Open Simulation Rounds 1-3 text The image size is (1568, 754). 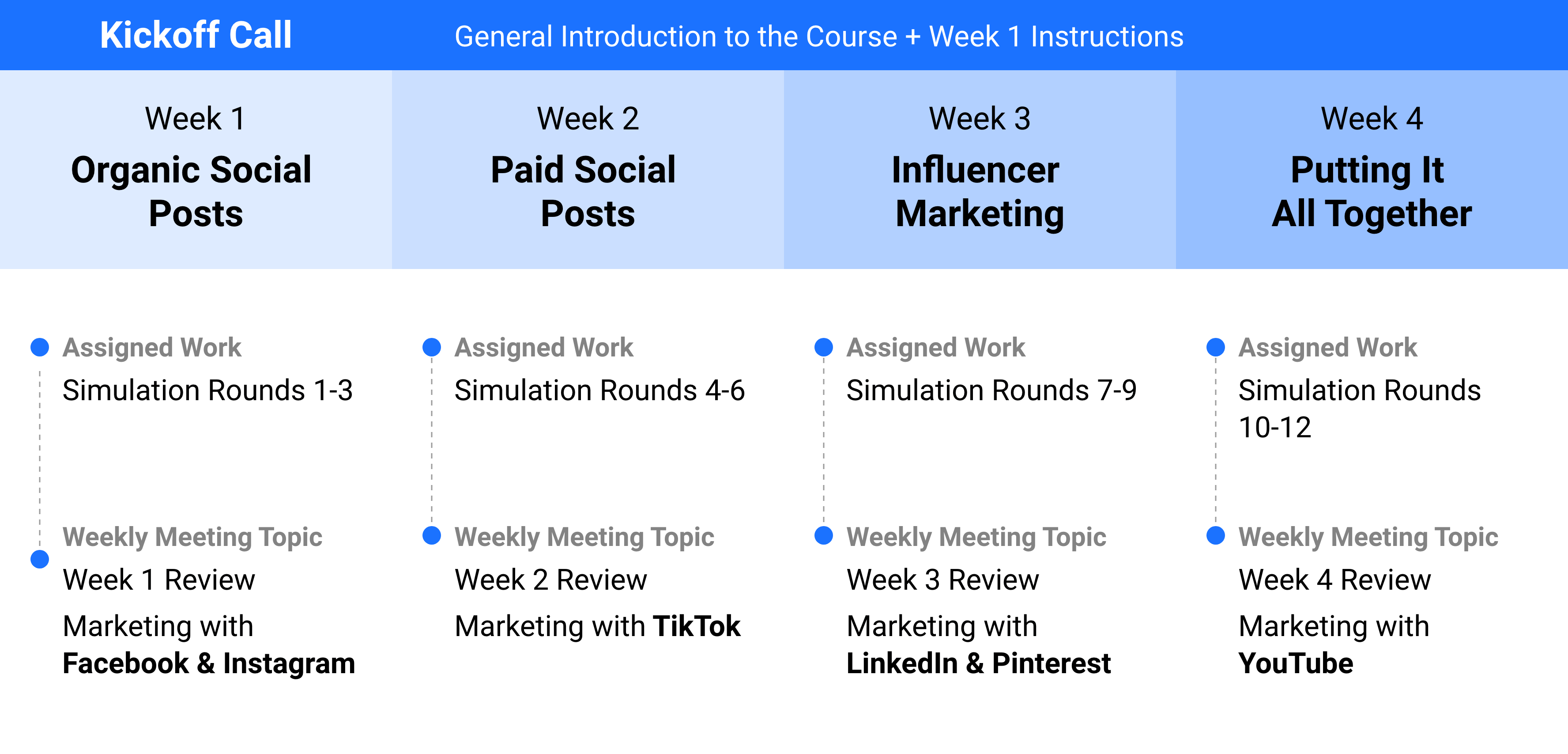207,390
